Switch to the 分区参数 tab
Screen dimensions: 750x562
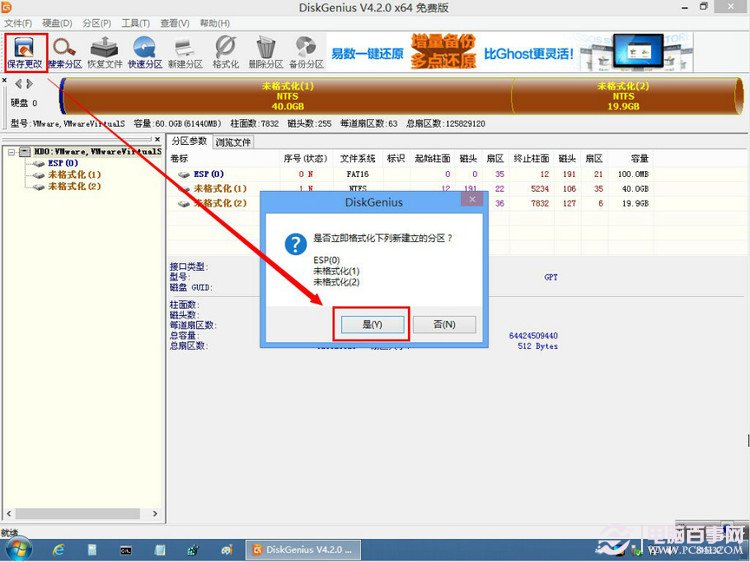point(189,141)
